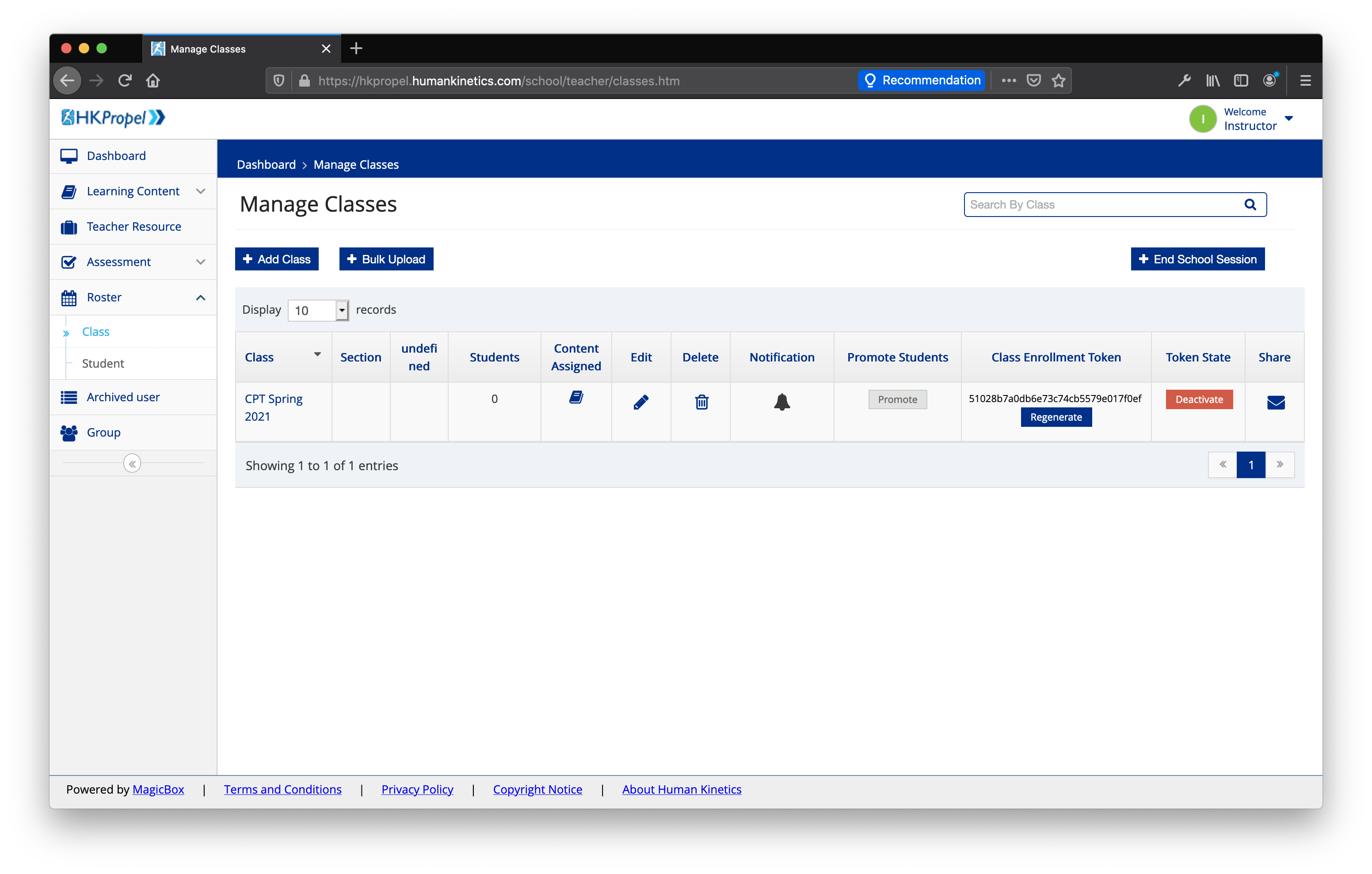
Task: Select Student under Roster
Action: (x=103, y=364)
